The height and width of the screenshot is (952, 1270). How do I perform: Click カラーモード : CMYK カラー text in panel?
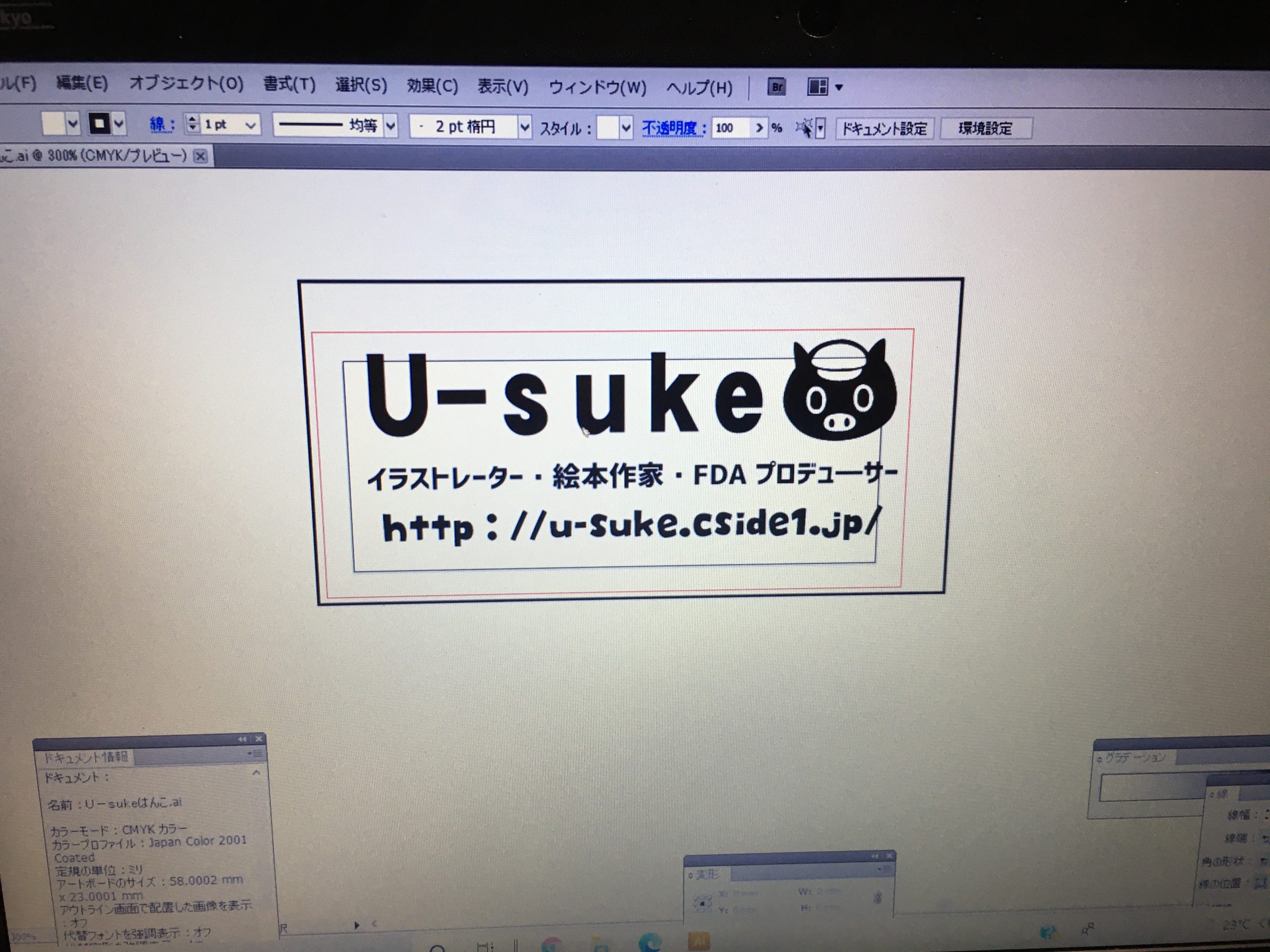(118, 830)
